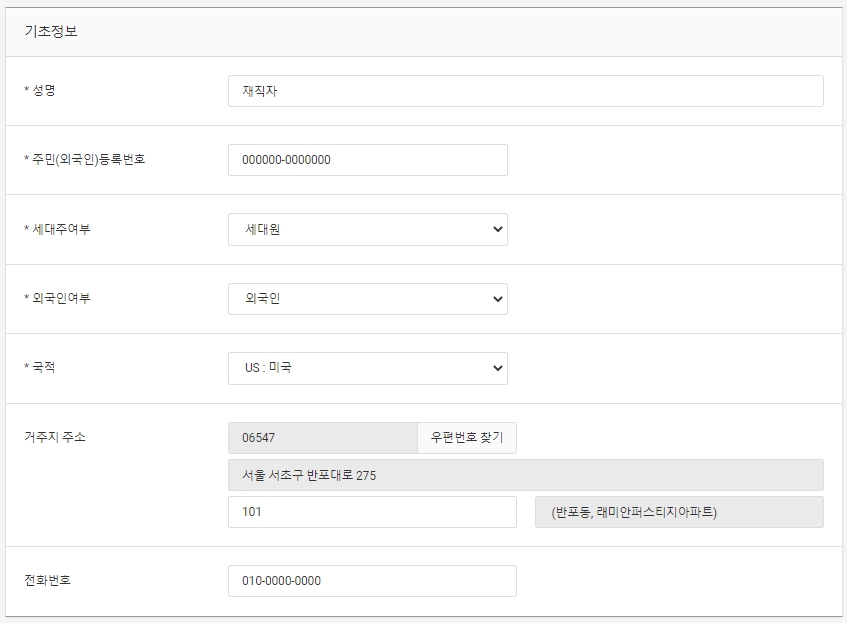Click the detail address field showing 101
Image resolution: width=847 pixels, height=623 pixels.
coord(372,512)
